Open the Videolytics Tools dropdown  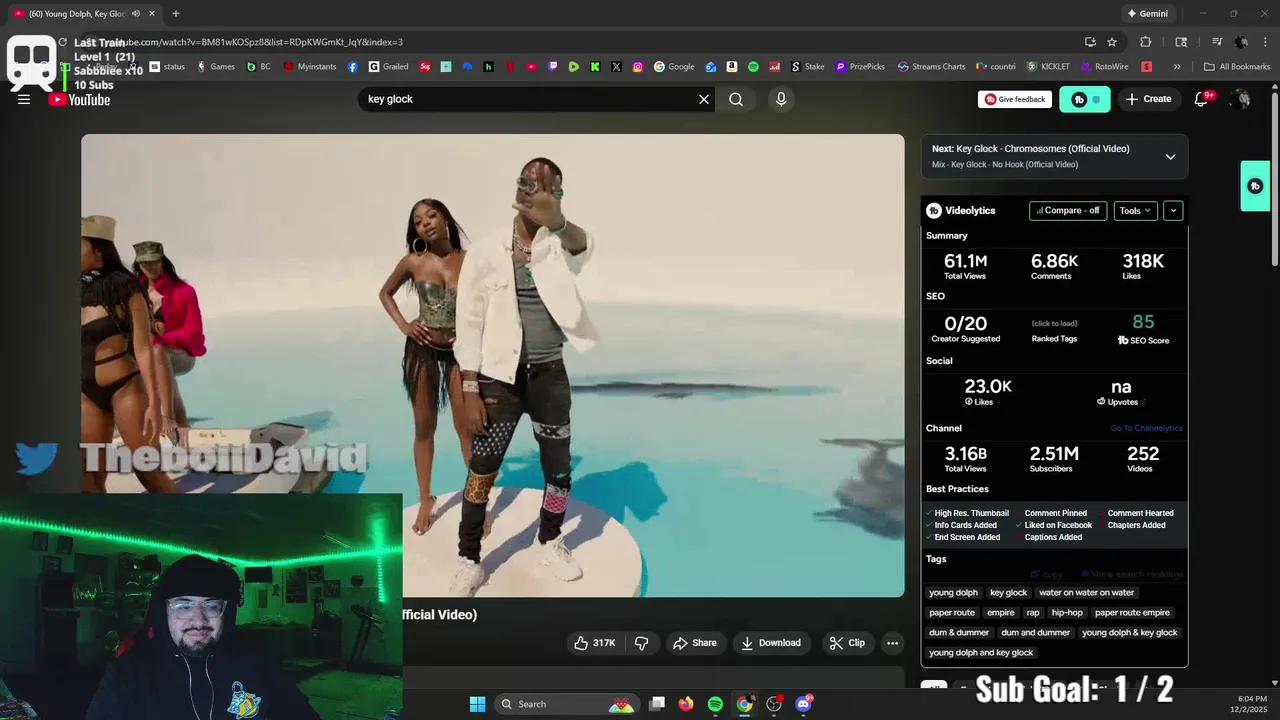[1136, 211]
